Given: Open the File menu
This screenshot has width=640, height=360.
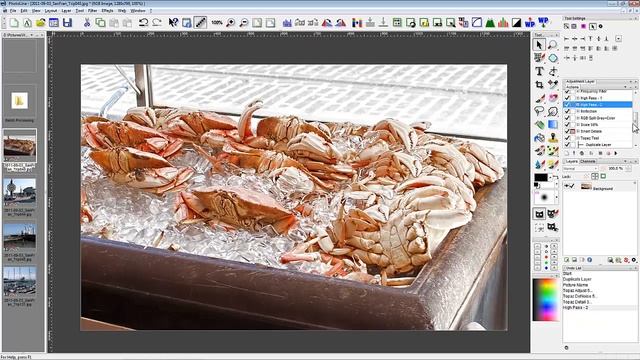Looking at the screenshot, I should (x=13, y=11).
